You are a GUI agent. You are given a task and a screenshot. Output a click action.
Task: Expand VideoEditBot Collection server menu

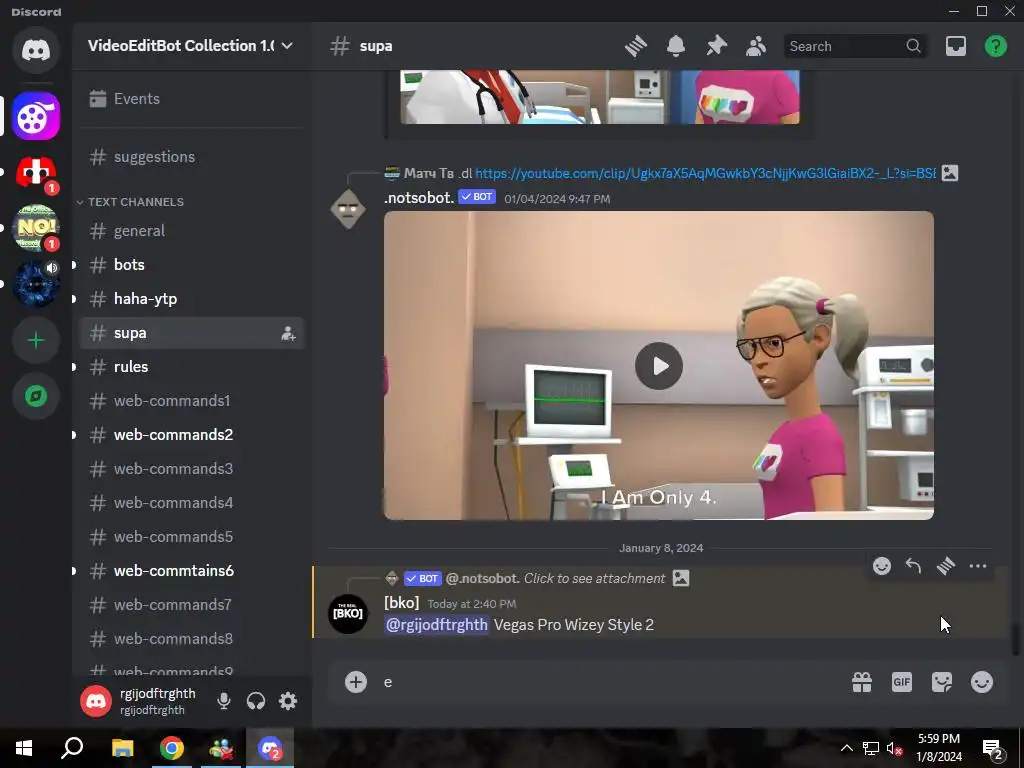191,46
